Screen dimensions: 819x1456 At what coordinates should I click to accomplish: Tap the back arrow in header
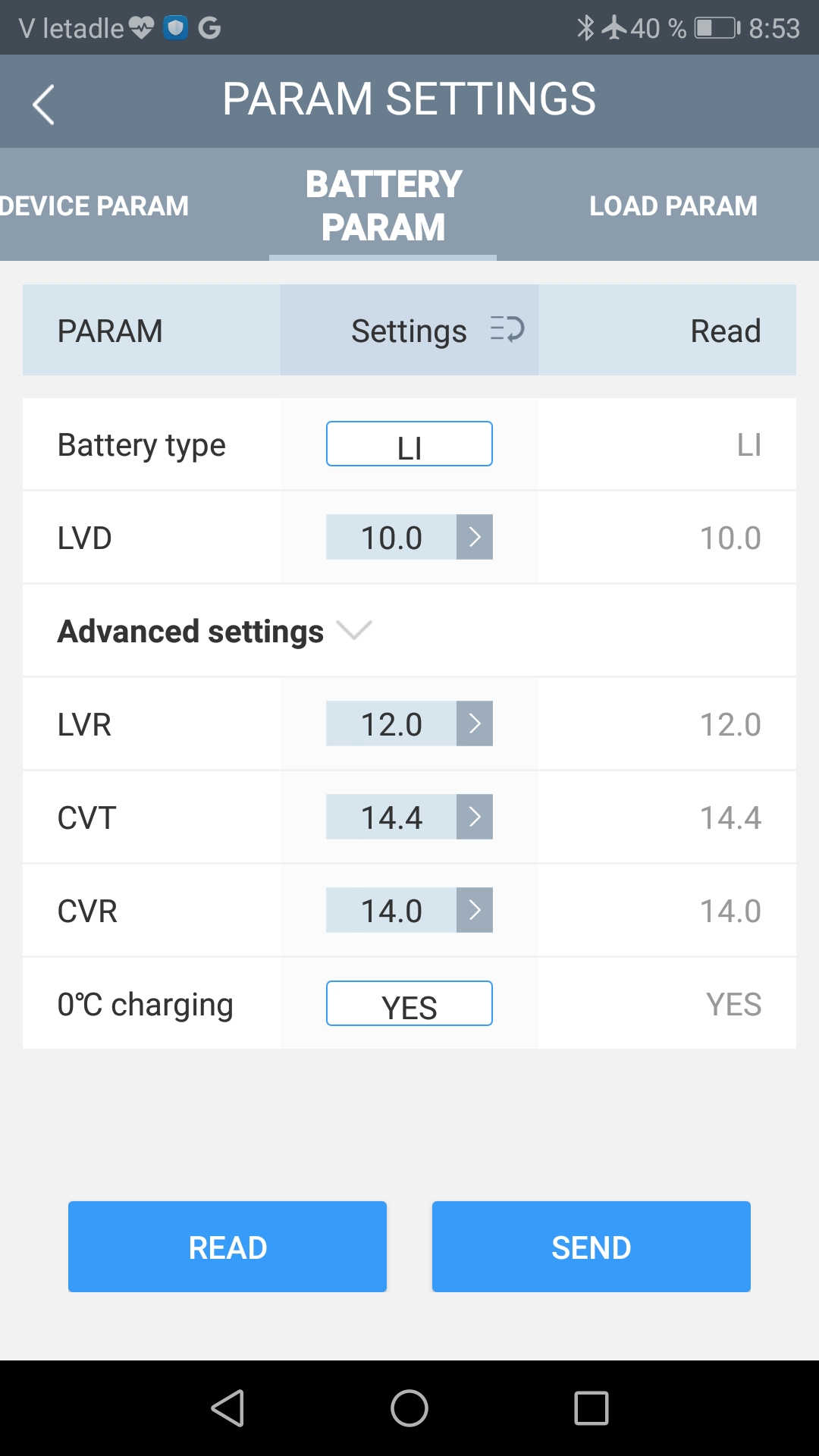click(x=43, y=104)
